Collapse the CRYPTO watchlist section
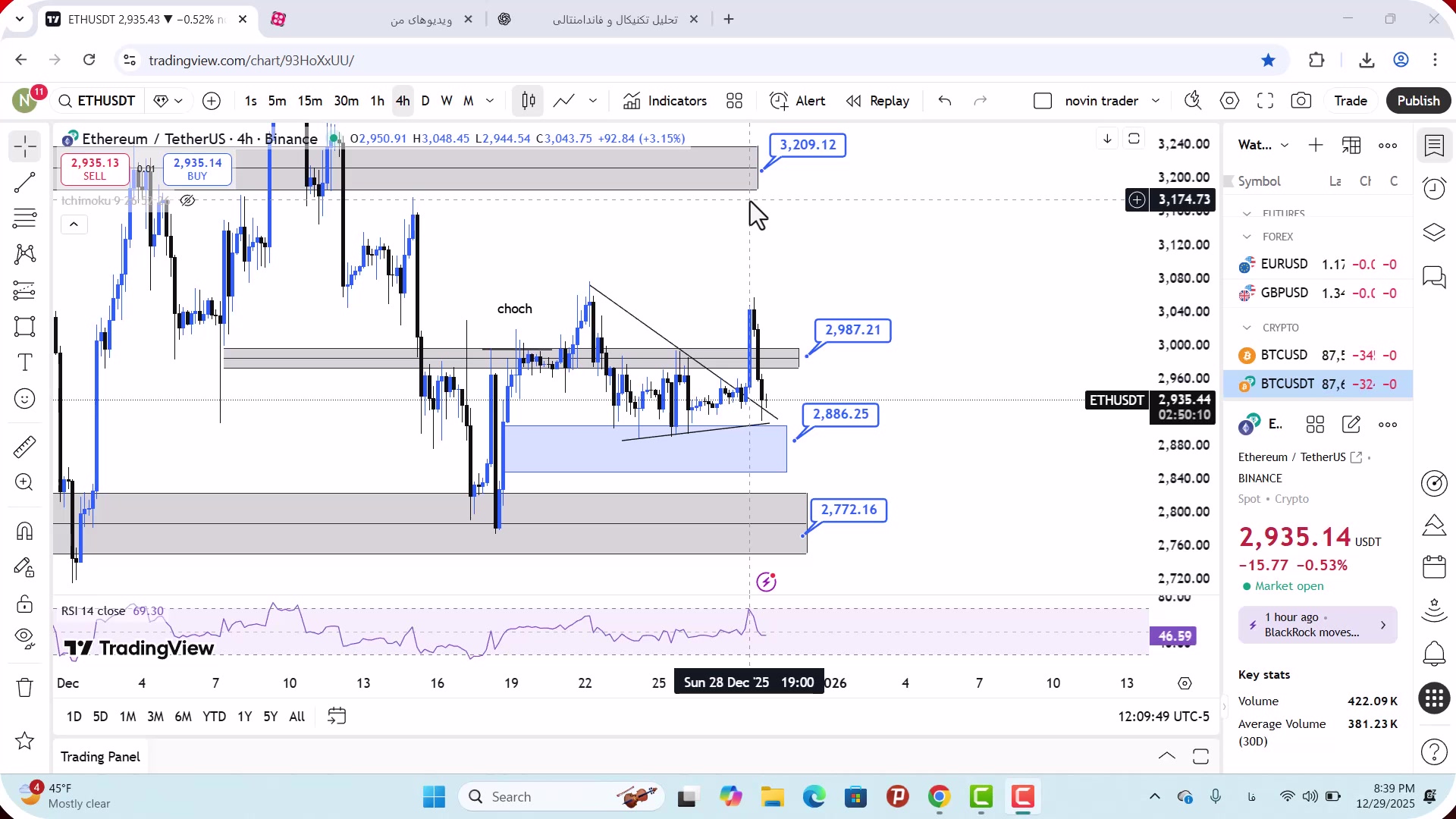This screenshot has height=819, width=1456. click(x=1247, y=328)
